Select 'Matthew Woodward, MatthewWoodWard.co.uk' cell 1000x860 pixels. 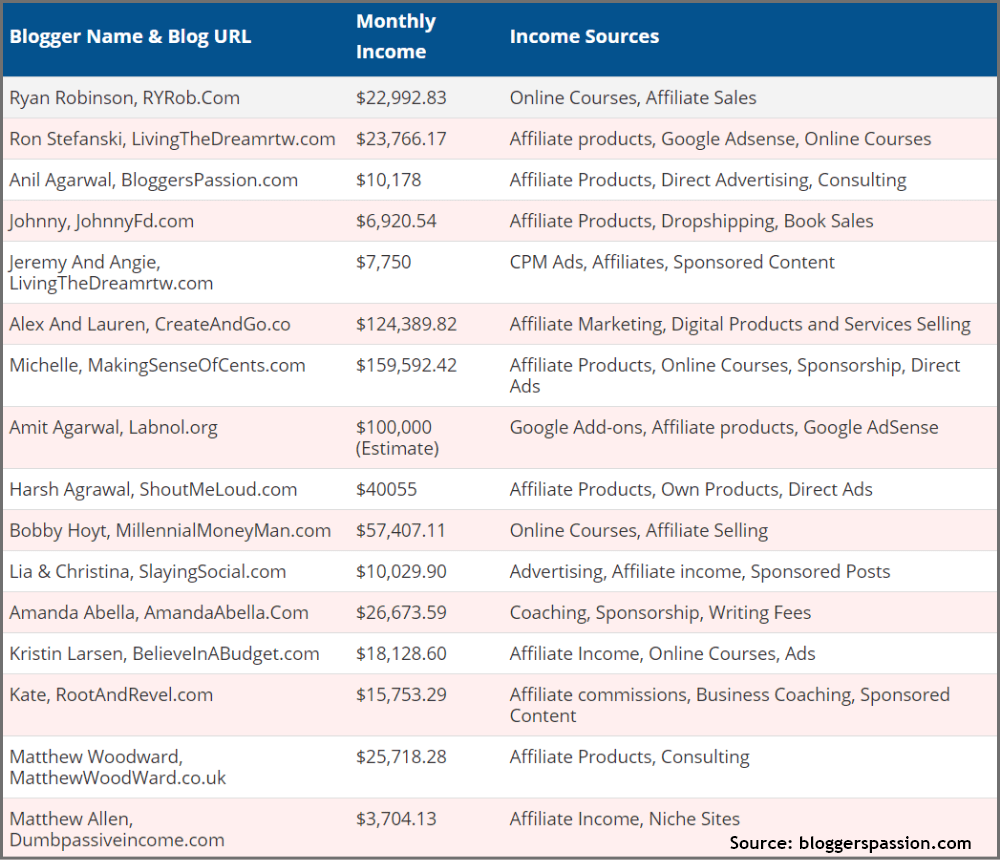tap(118, 767)
